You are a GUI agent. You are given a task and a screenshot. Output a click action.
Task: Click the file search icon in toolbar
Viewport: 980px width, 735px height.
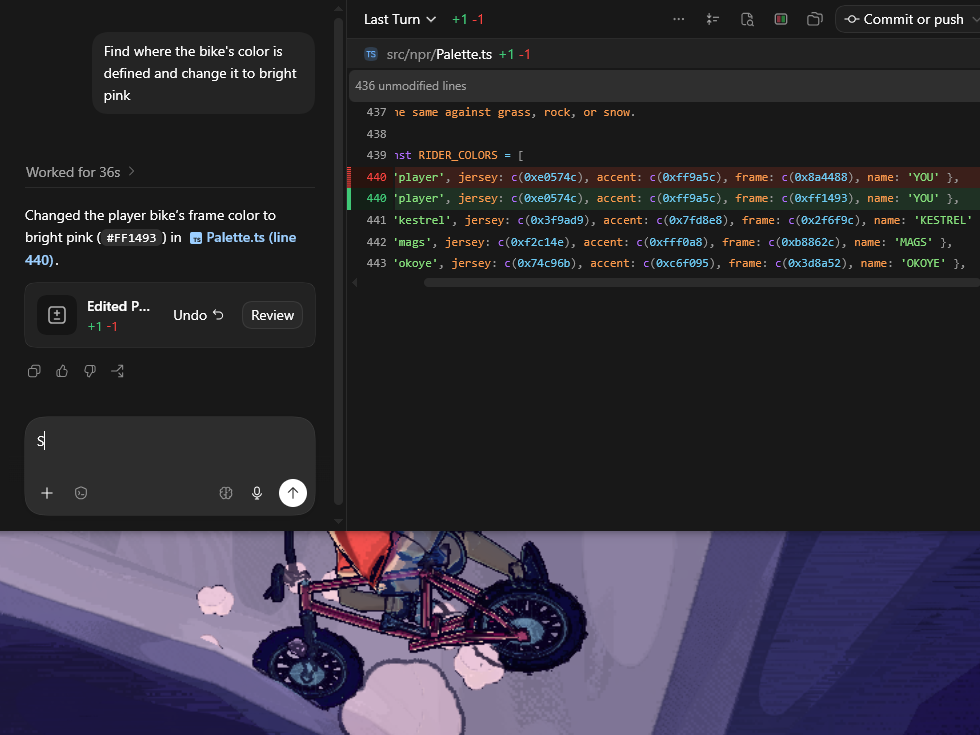click(x=747, y=19)
